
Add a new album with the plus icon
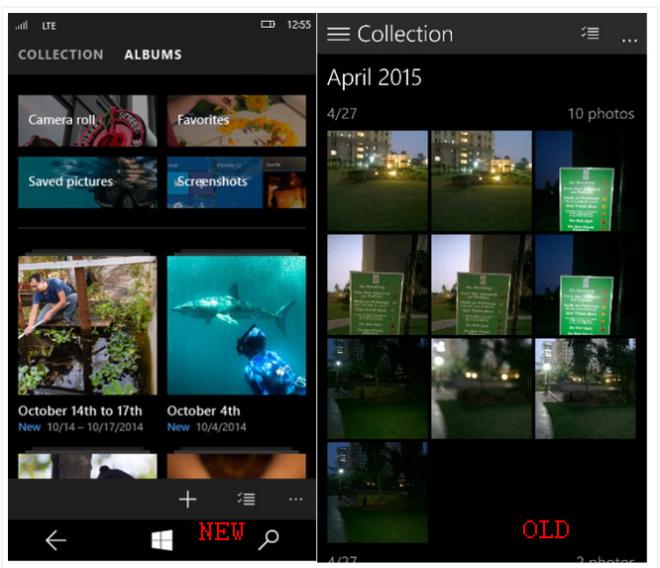(188, 499)
